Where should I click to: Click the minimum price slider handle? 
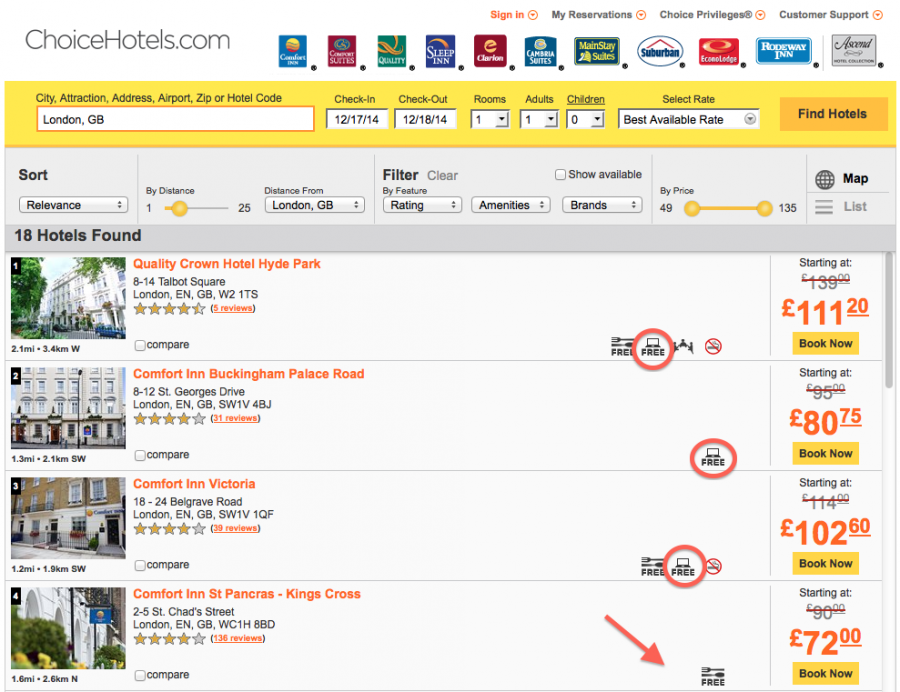[x=692, y=208]
